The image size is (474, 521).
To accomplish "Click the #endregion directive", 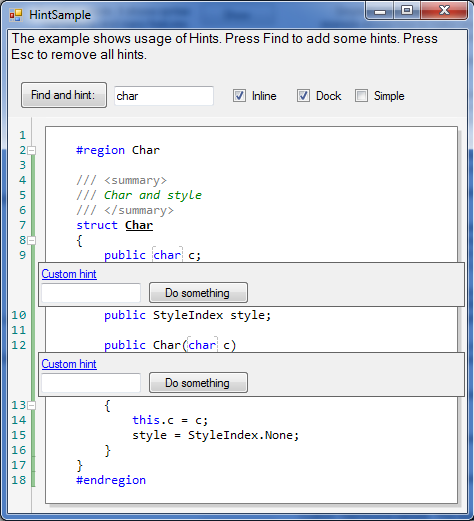I will [x=111, y=480].
